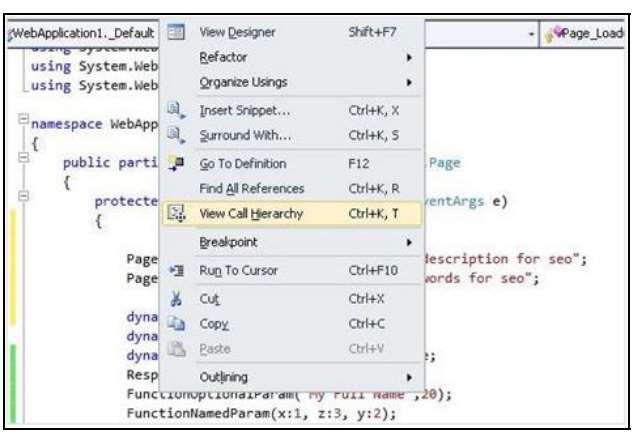This screenshot has height=445, width=636.
Task: Collapse the namespace WebApplication code block
Action: pyautogui.click(x=22, y=122)
